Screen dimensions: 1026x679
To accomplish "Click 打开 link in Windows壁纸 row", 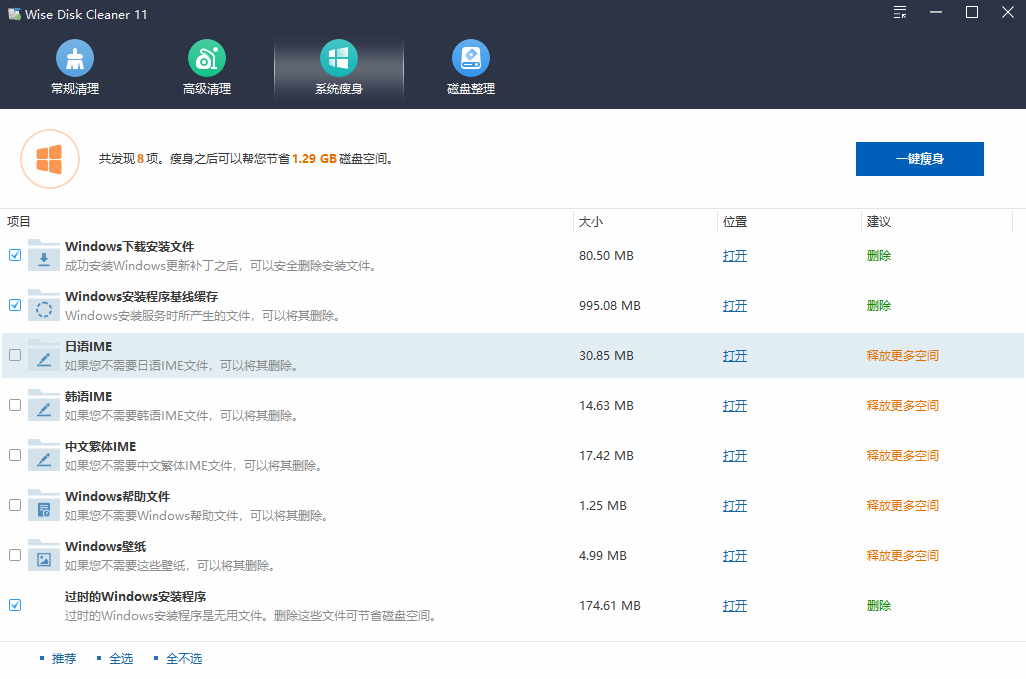I will (735, 555).
